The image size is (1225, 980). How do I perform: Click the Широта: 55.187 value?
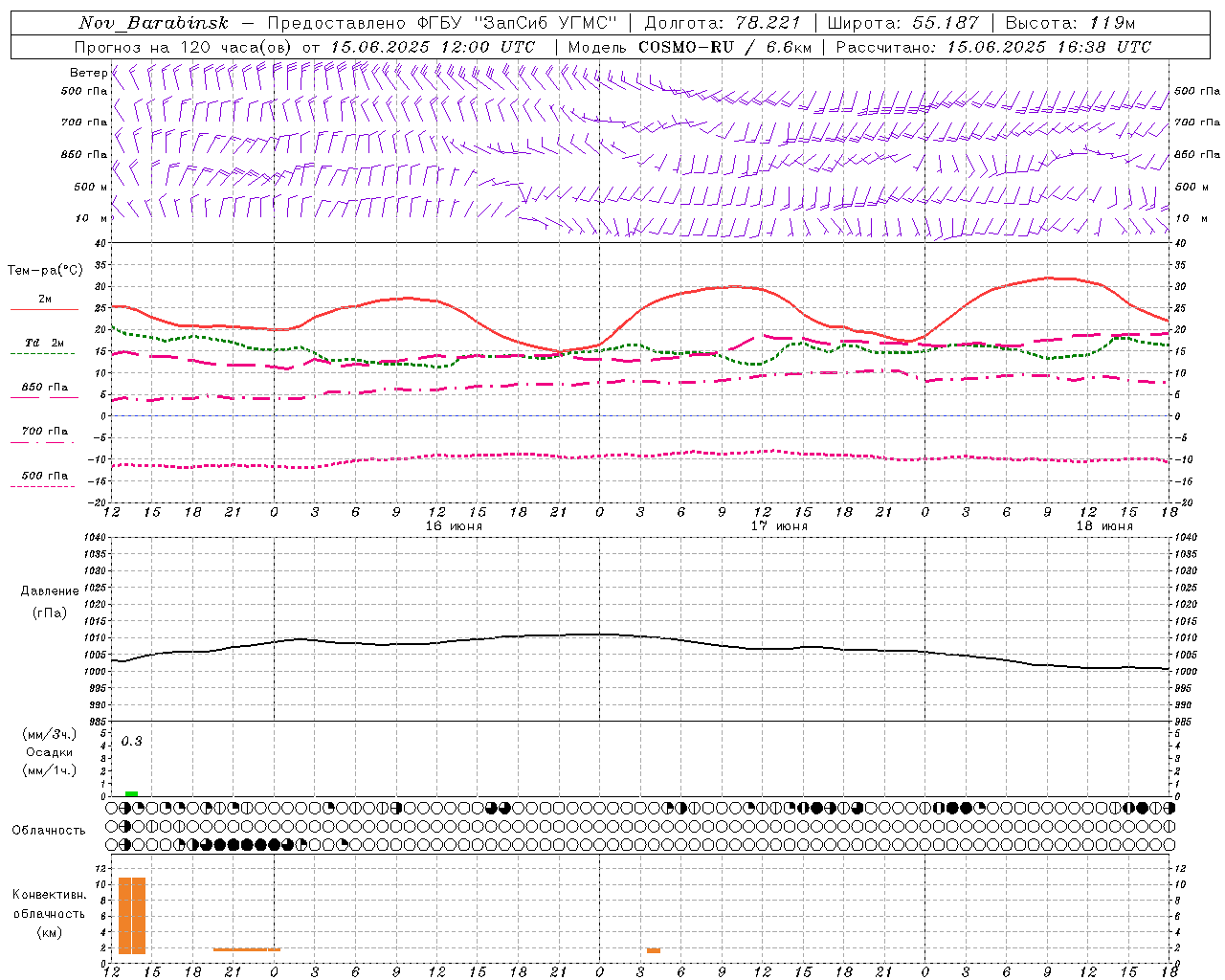tap(902, 23)
